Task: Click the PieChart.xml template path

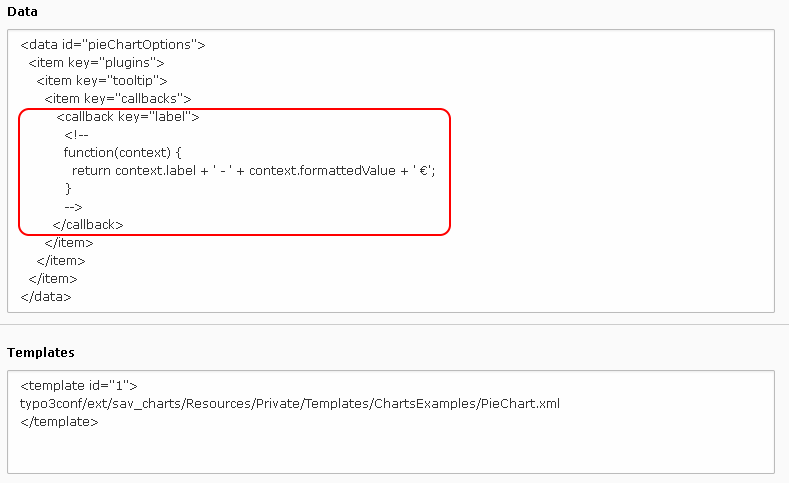Action: coord(290,404)
